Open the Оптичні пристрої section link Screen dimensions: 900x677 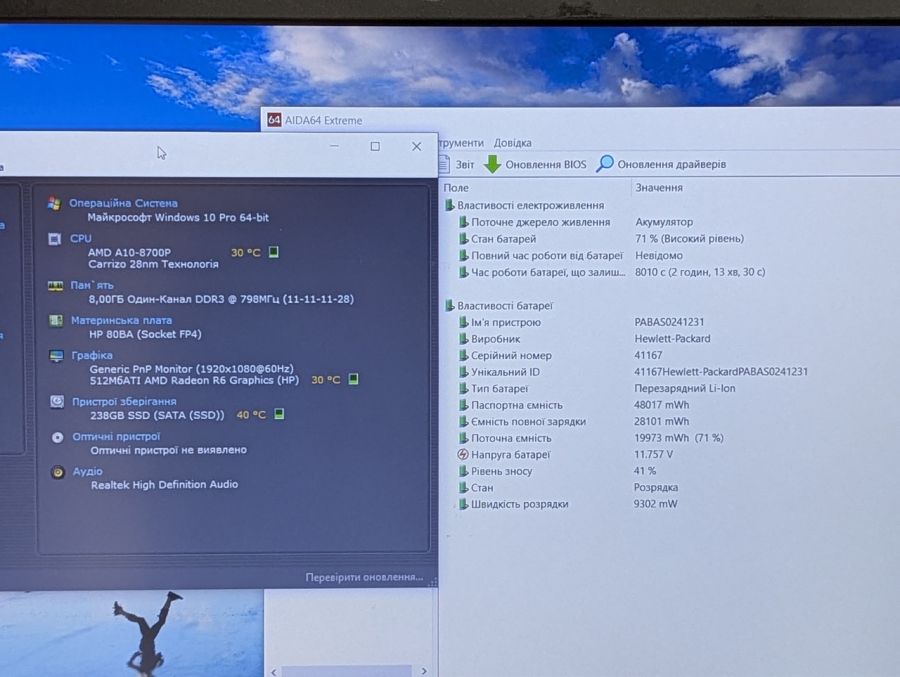116,436
